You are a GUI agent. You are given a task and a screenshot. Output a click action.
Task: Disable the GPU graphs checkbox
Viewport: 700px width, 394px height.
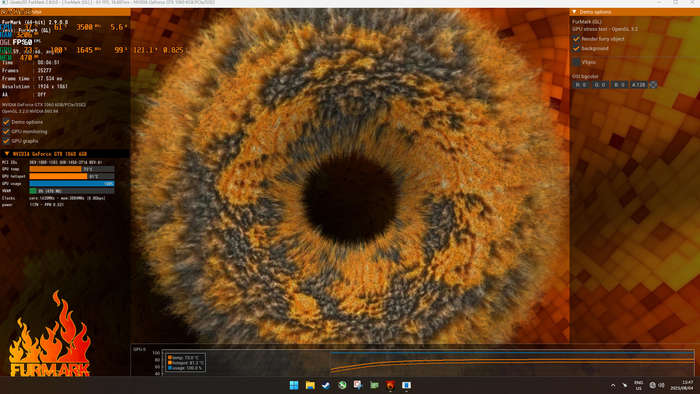[x=6, y=141]
